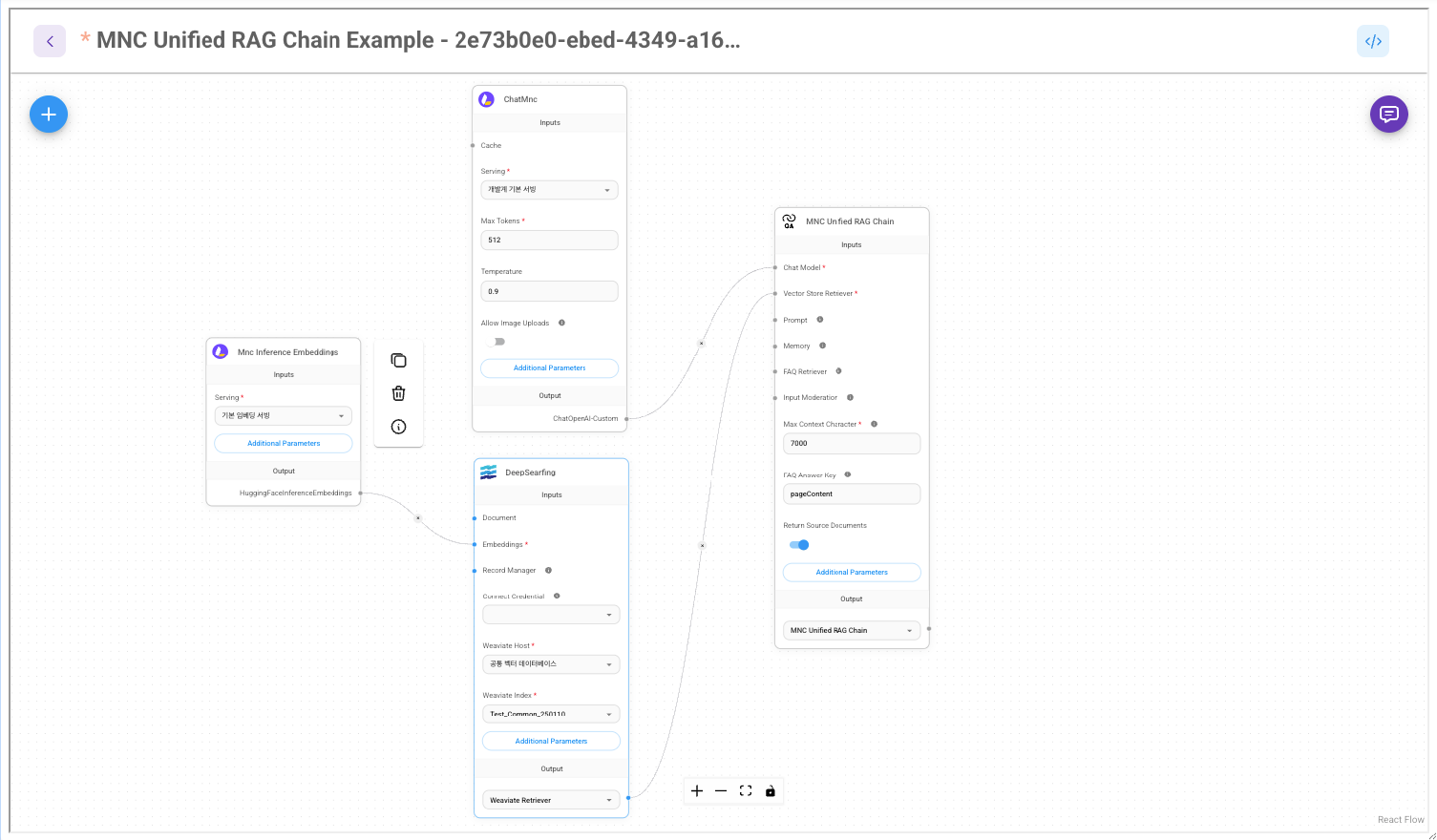Show node info using the info icon
Image resolution: width=1437 pixels, height=840 pixels.
(398, 427)
